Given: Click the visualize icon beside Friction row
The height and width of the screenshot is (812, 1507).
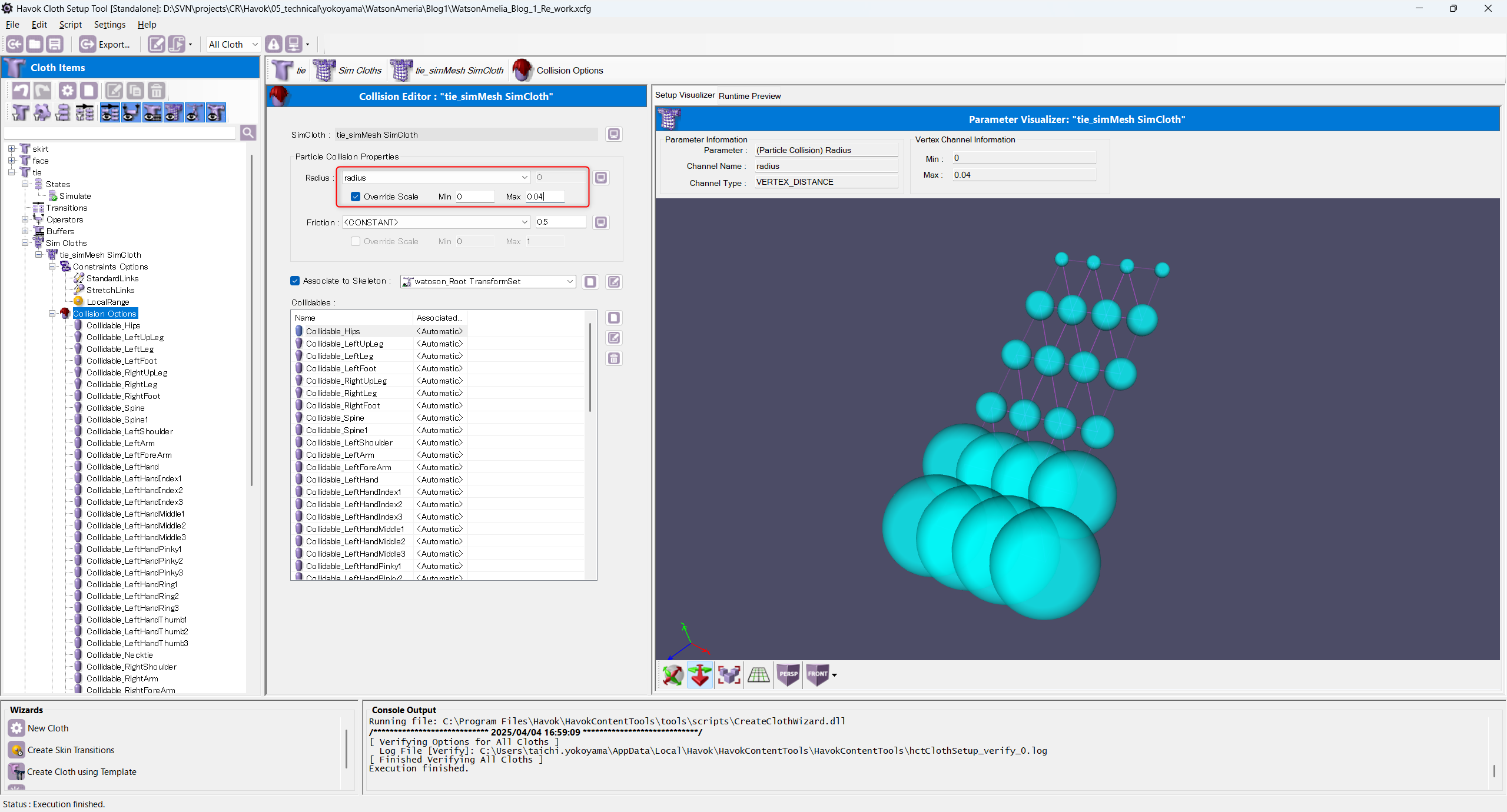Looking at the screenshot, I should [601, 222].
